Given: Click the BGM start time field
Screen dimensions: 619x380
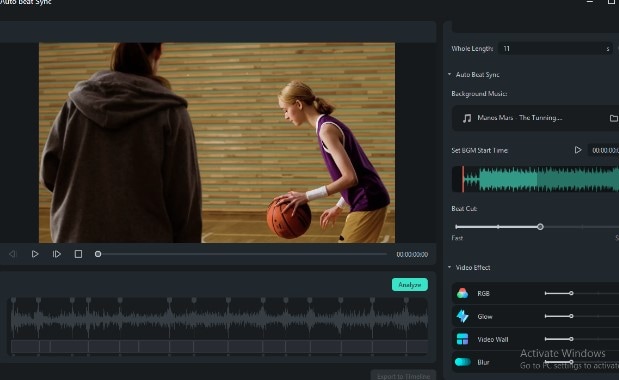Looking at the screenshot, I should pyautogui.click(x=604, y=150).
